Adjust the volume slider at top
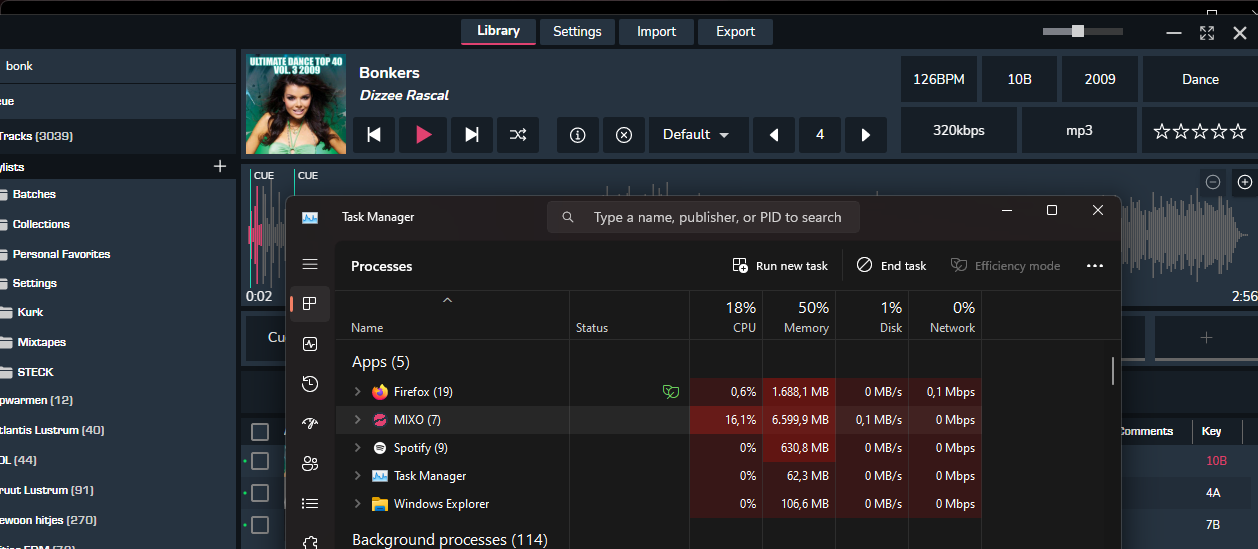This screenshot has width=1258, height=549. point(1077,31)
